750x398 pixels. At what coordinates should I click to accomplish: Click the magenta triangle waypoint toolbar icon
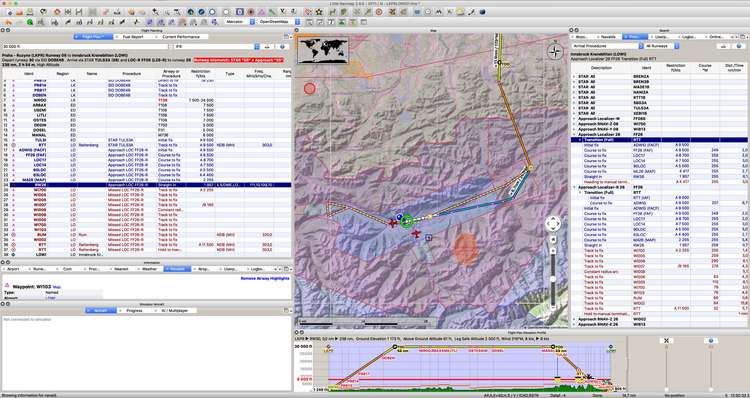click(x=262, y=12)
